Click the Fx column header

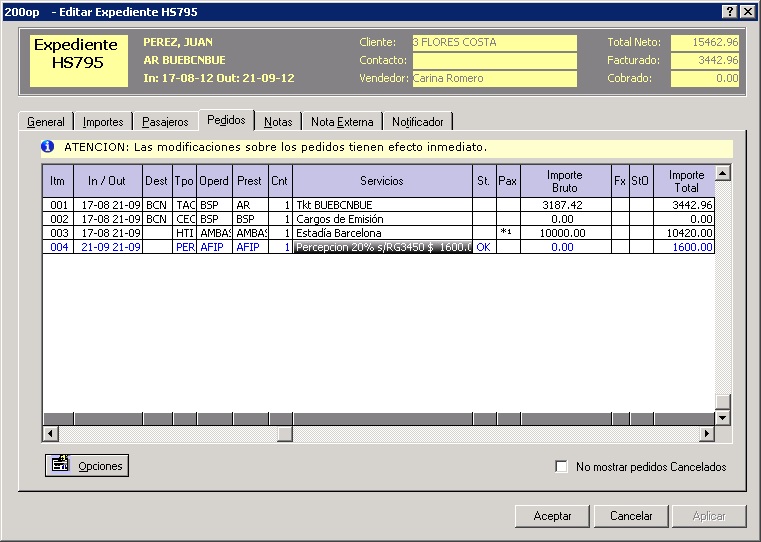tap(620, 181)
